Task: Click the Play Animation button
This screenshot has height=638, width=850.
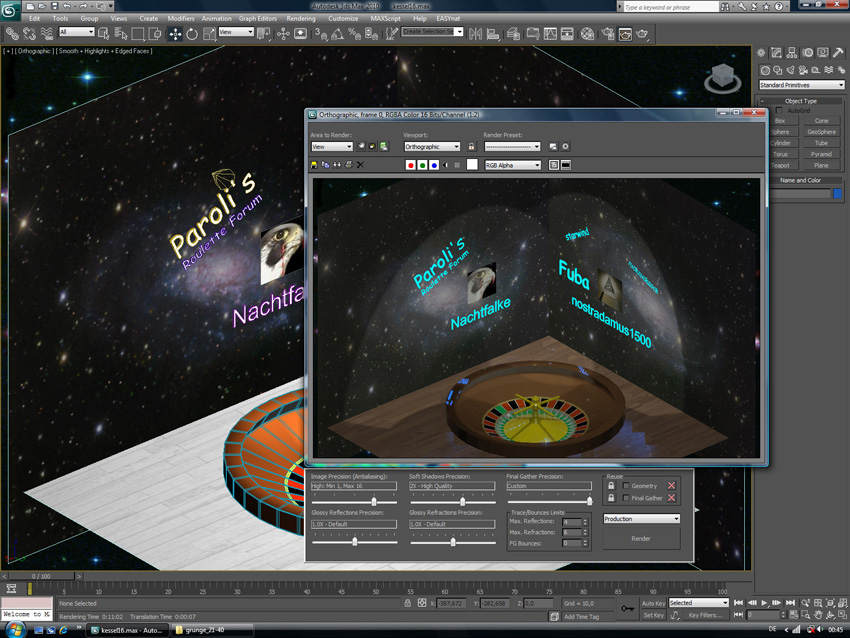Action: tap(764, 603)
